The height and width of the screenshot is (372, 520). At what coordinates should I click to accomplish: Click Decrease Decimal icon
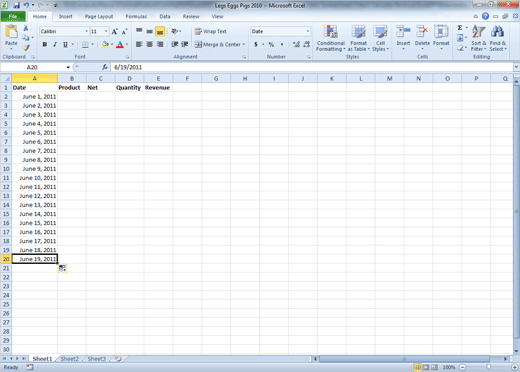tap(307, 44)
